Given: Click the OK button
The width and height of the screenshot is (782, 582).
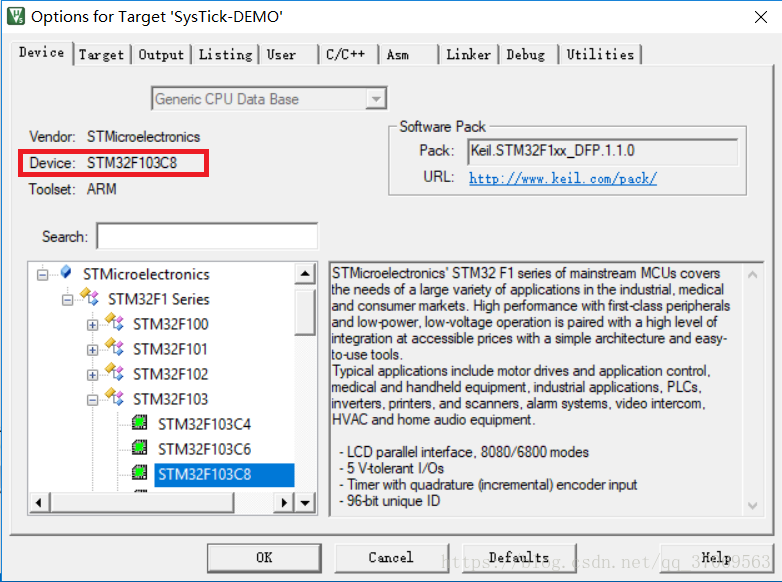Looking at the screenshot, I should (x=264, y=558).
